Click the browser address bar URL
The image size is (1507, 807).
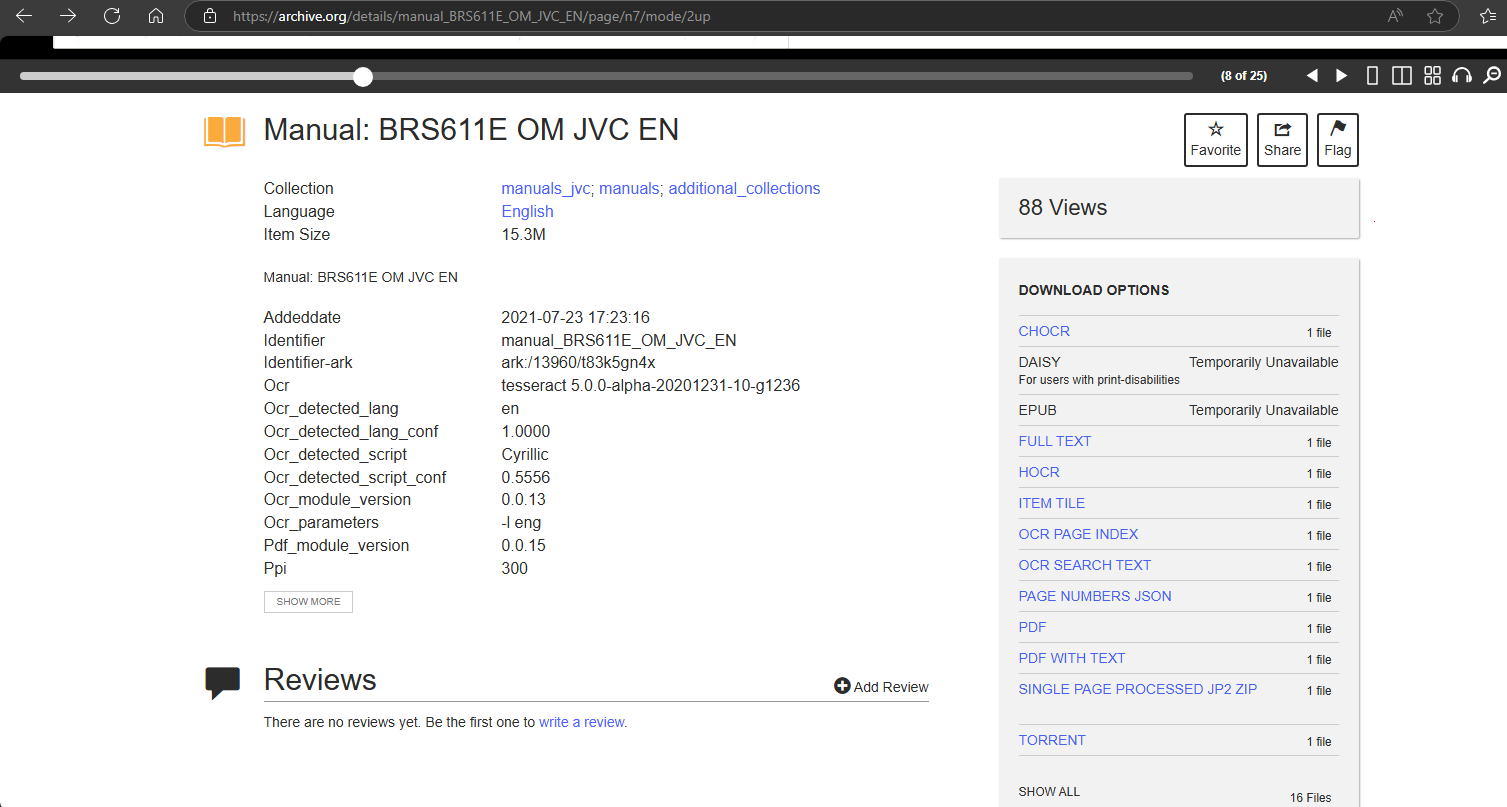(472, 16)
